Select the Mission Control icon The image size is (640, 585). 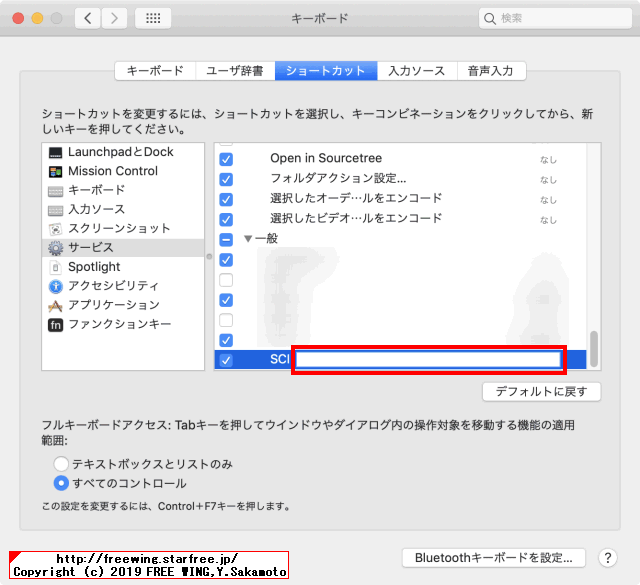pos(56,171)
